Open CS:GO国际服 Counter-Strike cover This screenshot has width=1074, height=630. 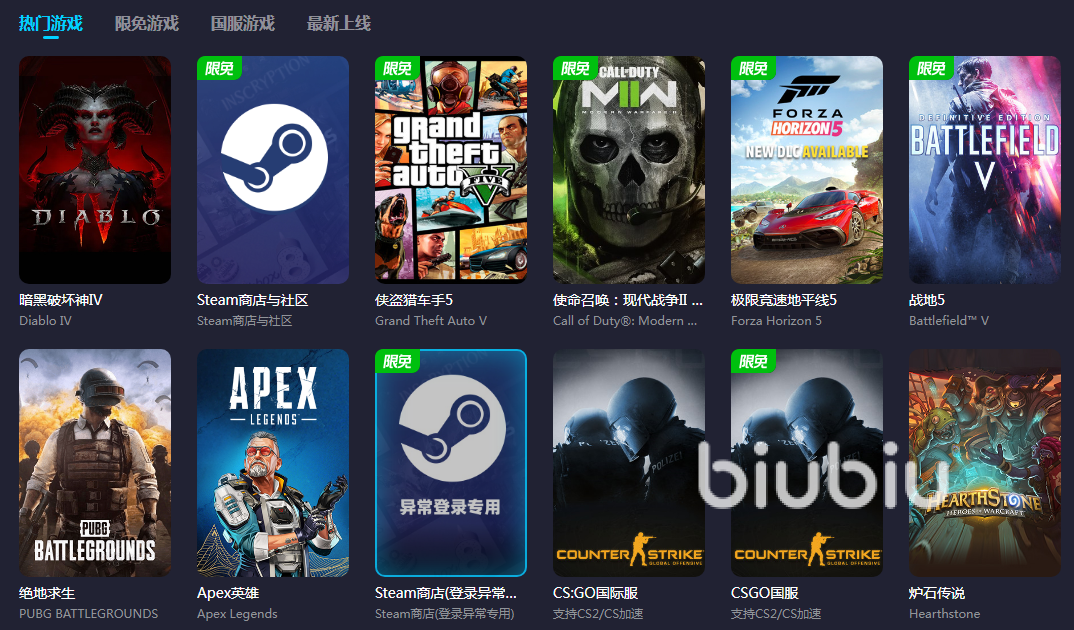[629, 463]
